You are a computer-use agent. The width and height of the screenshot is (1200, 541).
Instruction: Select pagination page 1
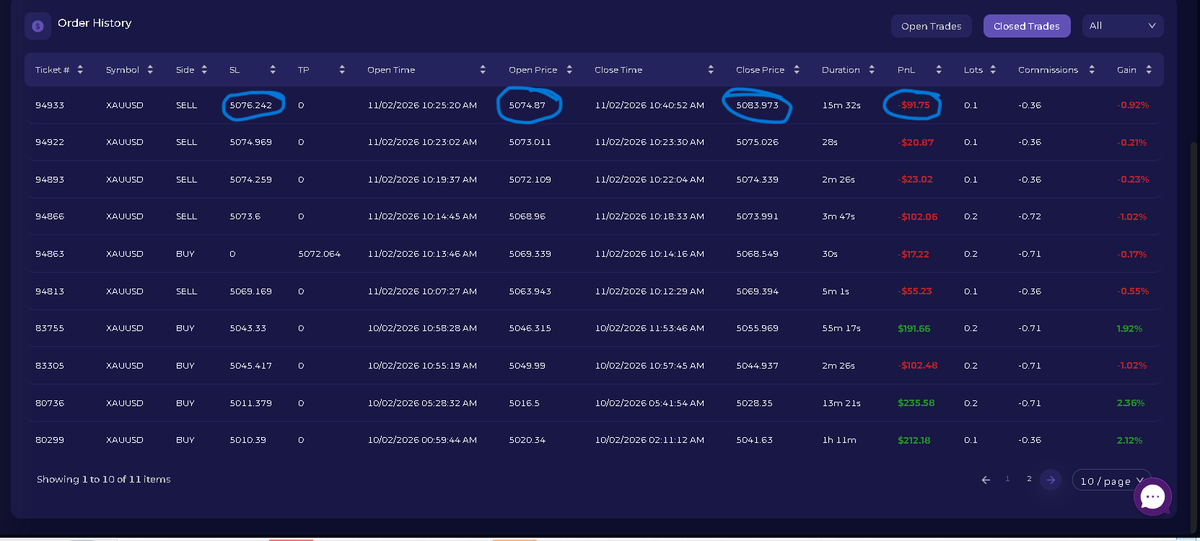pos(1008,480)
